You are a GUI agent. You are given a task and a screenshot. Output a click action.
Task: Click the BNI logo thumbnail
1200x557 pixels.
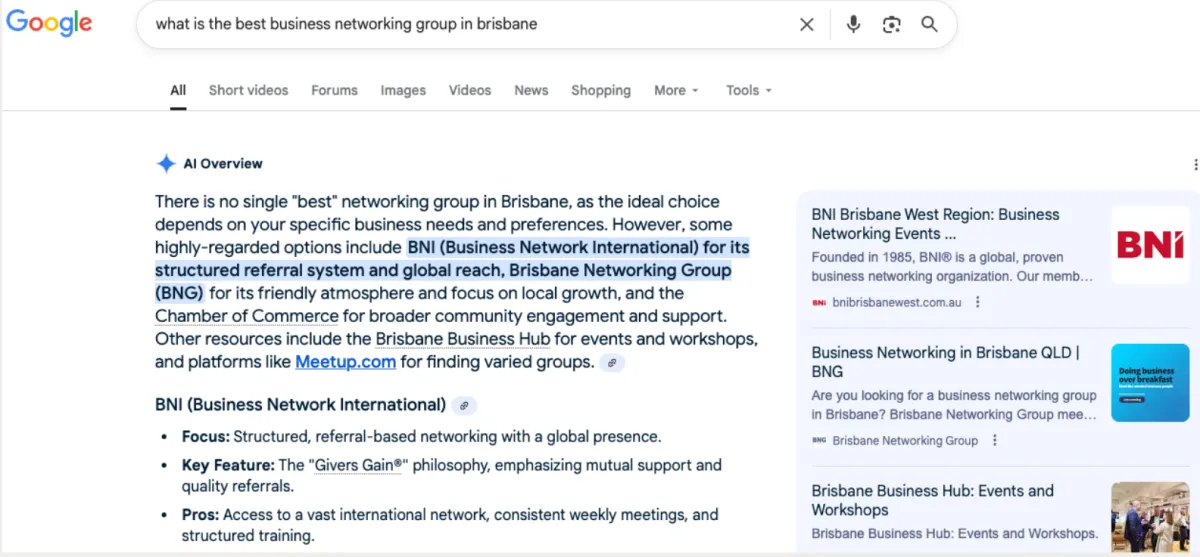(x=1150, y=245)
